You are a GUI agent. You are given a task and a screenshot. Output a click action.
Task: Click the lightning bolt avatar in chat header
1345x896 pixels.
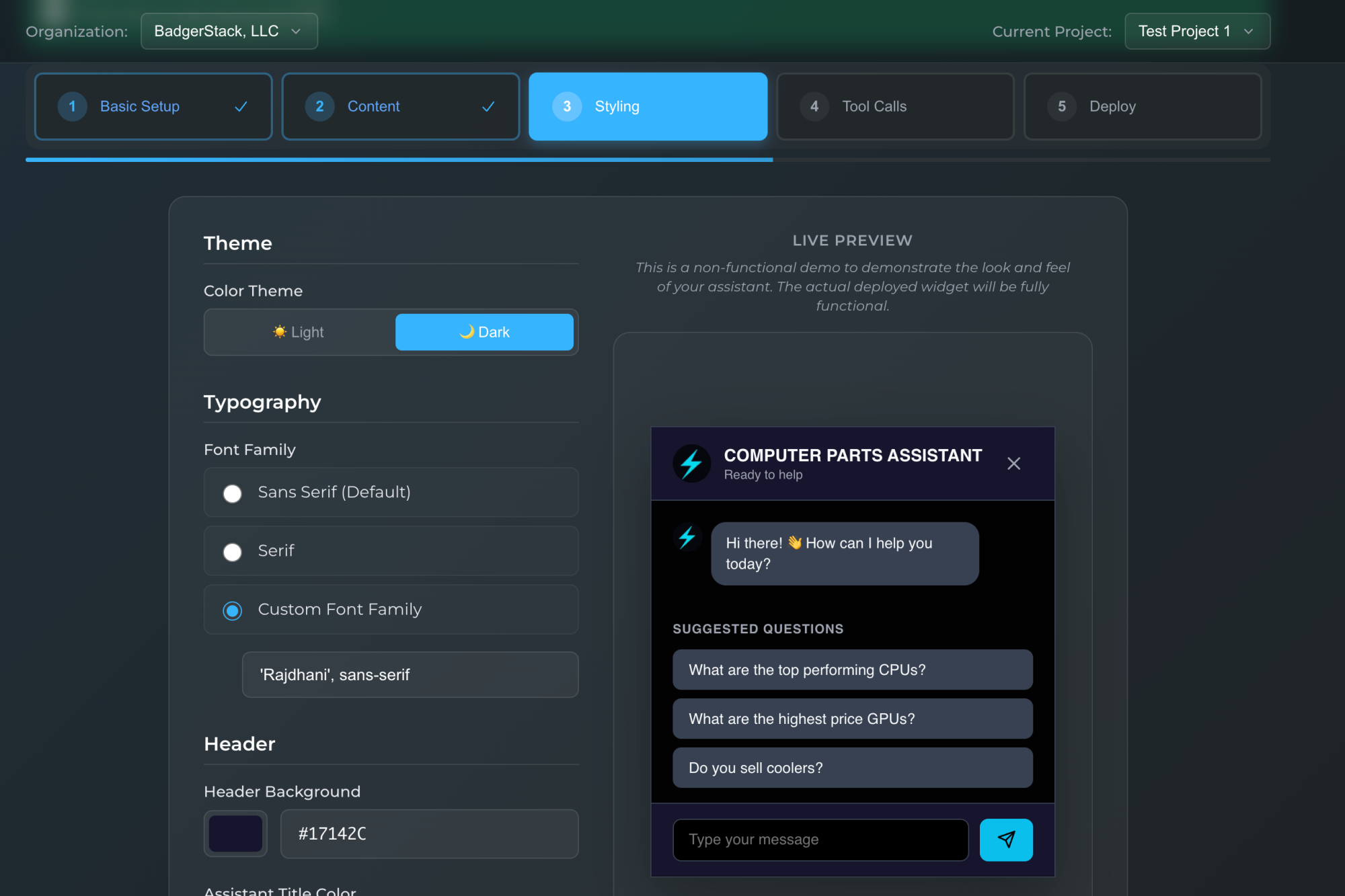(691, 464)
